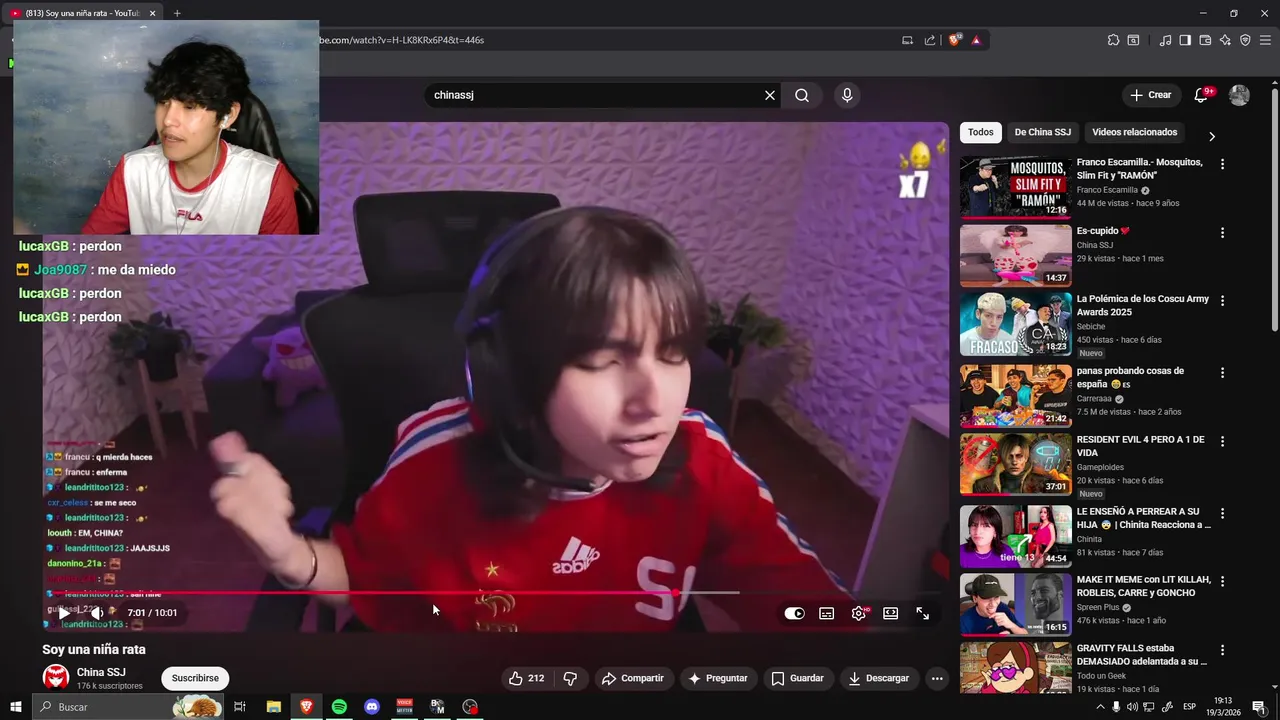Open Spotify from the taskbar
Screen dimensions: 1280x720
(339, 707)
